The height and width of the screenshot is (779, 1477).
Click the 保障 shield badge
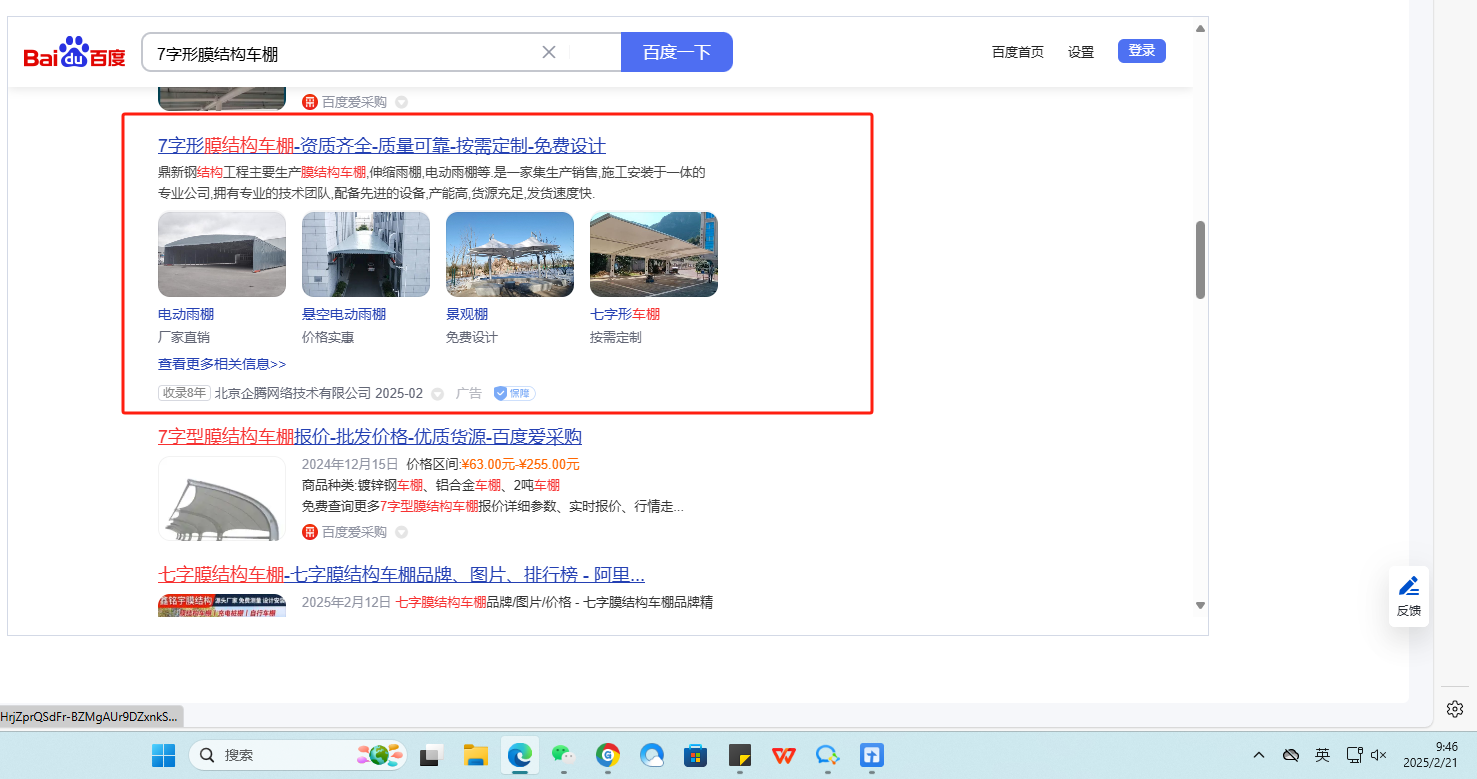pos(514,393)
